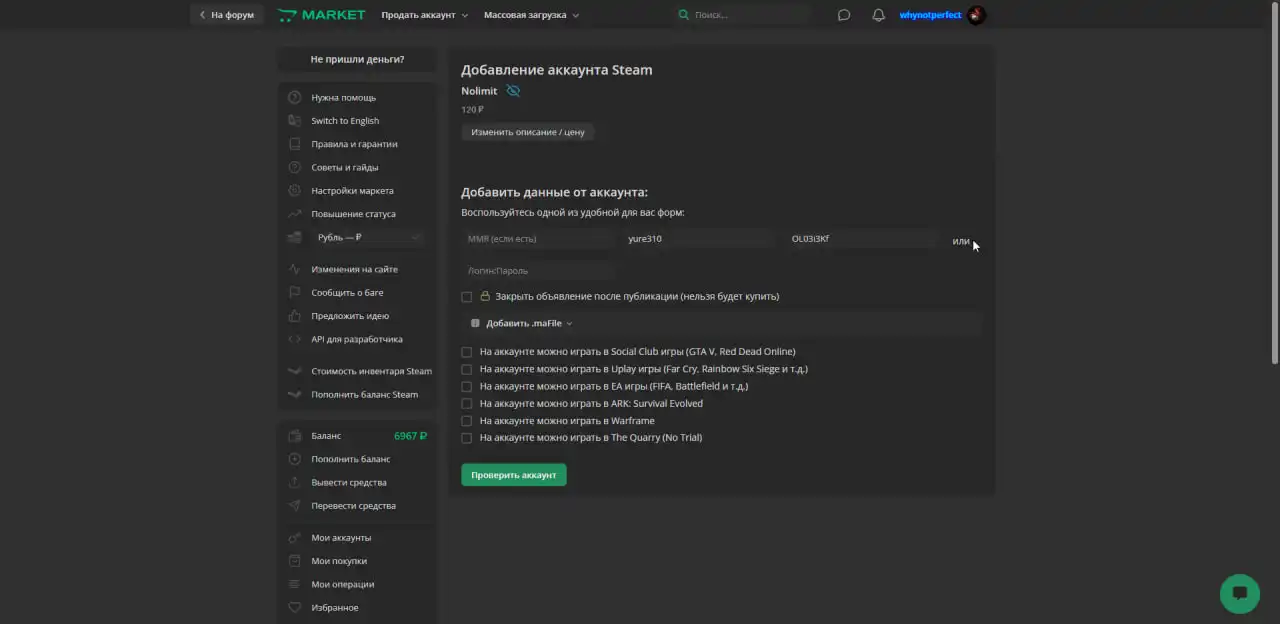This screenshot has height=624, width=1280.
Task: Click the Поиск search field
Action: (745, 15)
